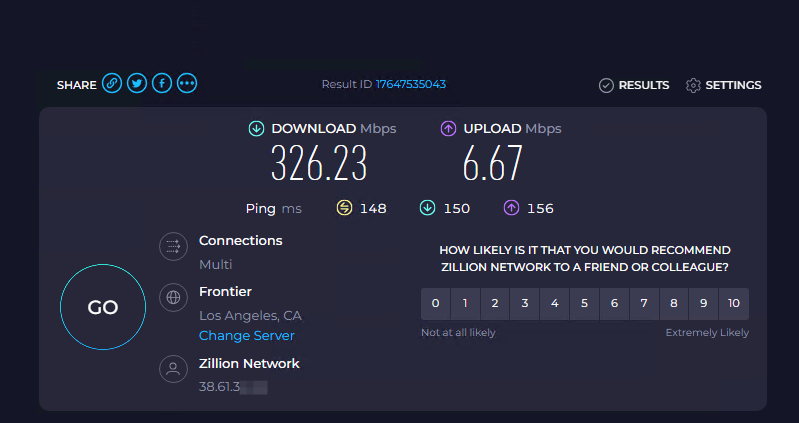Open more share options icon
This screenshot has height=423, width=799.
click(x=187, y=85)
